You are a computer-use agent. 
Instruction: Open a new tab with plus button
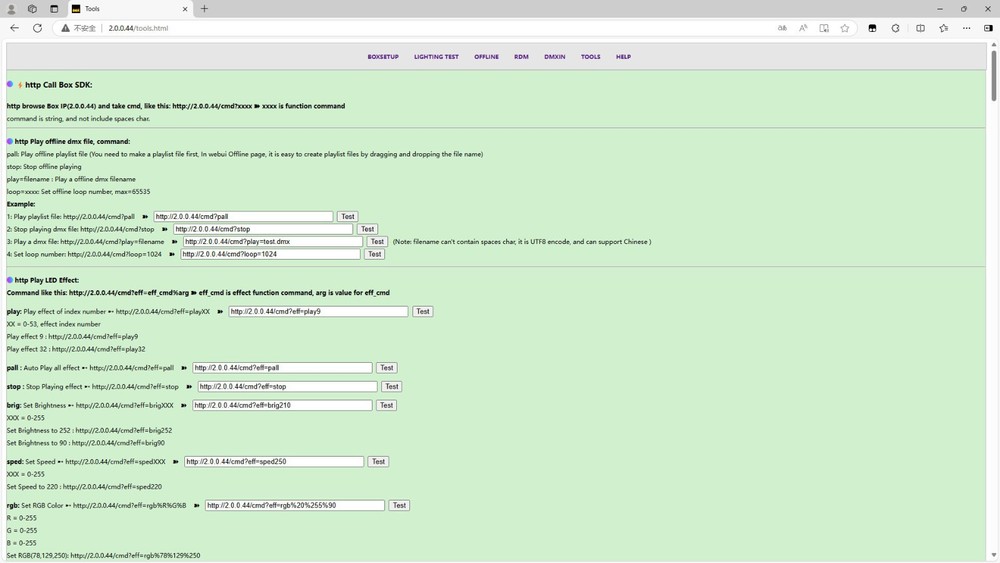(x=204, y=9)
